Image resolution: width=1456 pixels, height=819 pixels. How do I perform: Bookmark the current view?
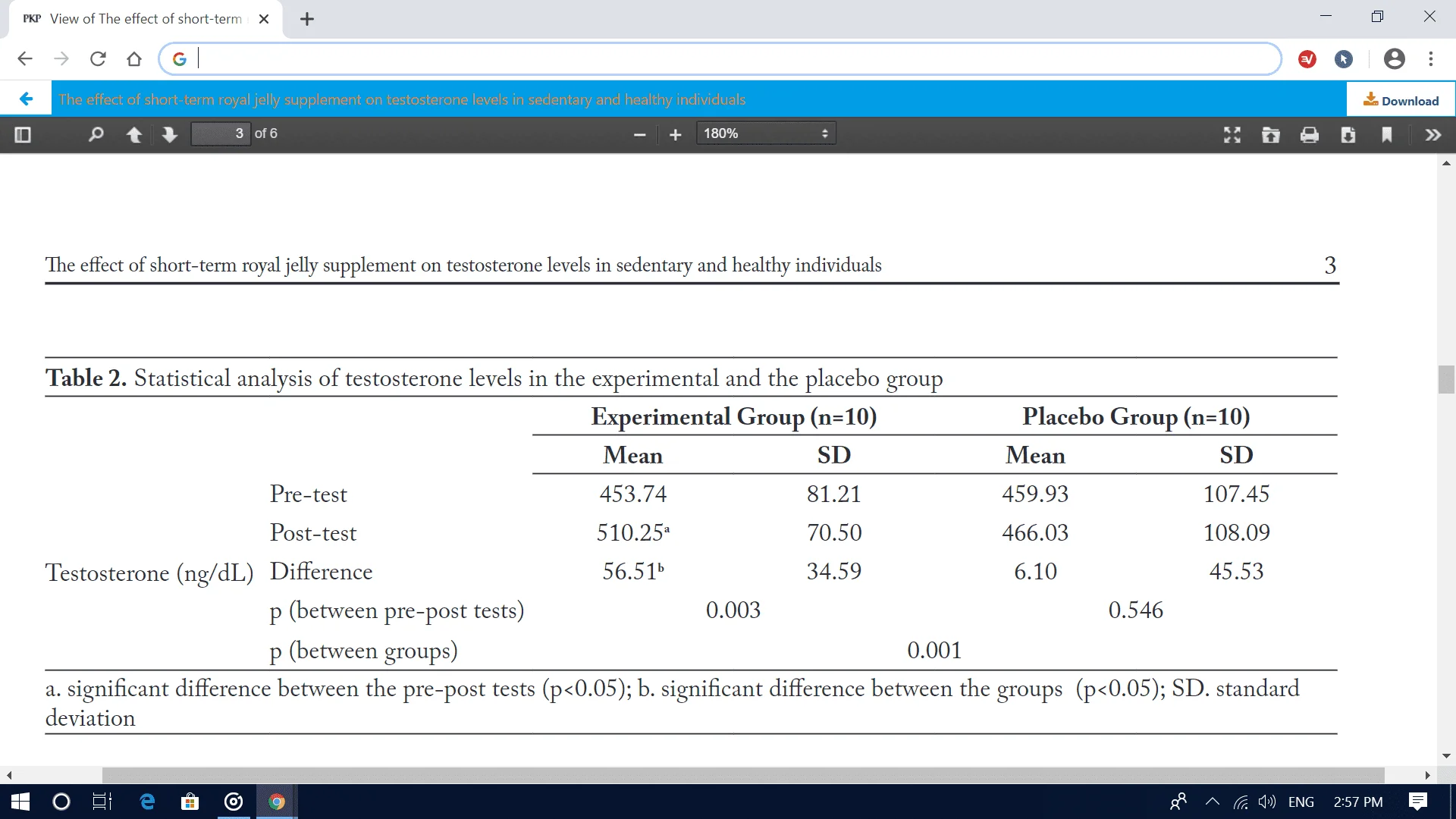pos(1387,135)
